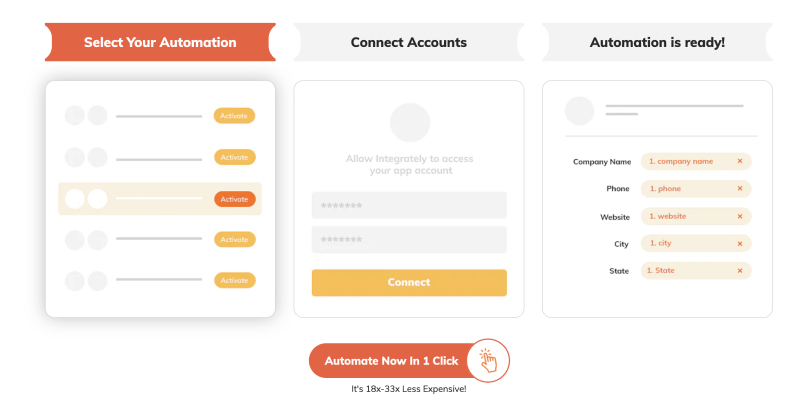The image size is (800, 400).
Task: Select the Select Your Automation step tab
Action: (x=160, y=43)
